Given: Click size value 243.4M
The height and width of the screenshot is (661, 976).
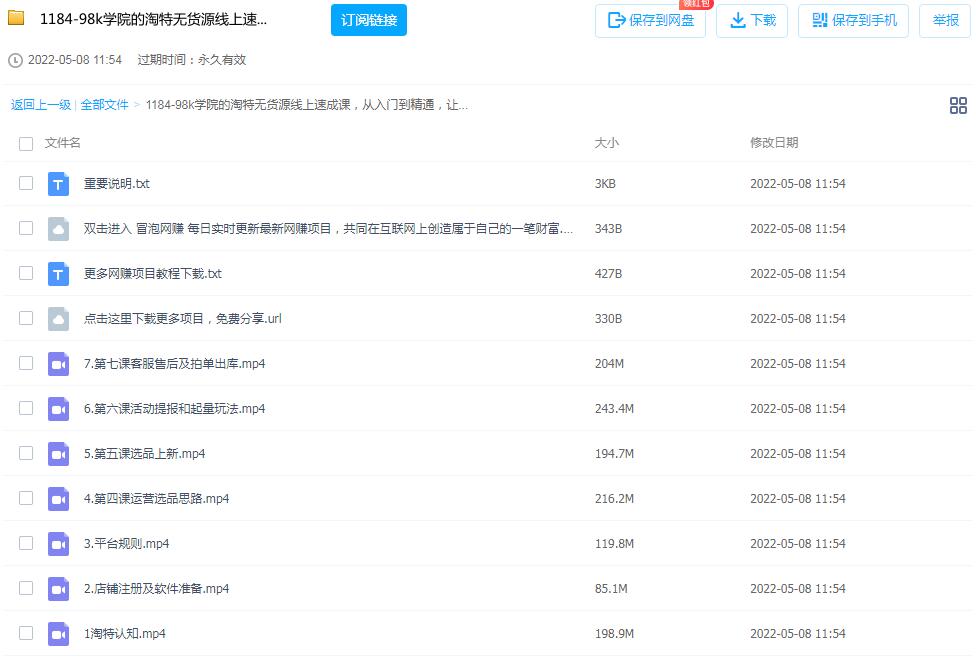Looking at the screenshot, I should (614, 408).
